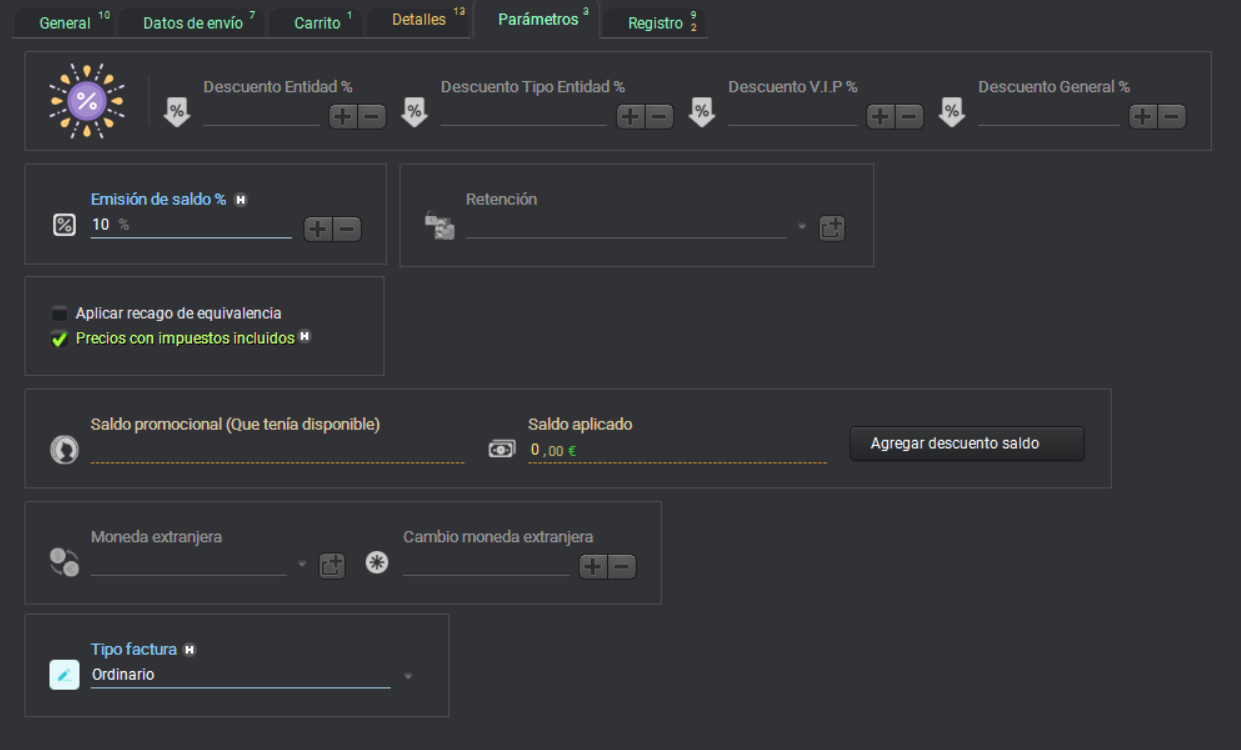
Task: Click the Saldo promocional coin icon
Action: point(64,451)
